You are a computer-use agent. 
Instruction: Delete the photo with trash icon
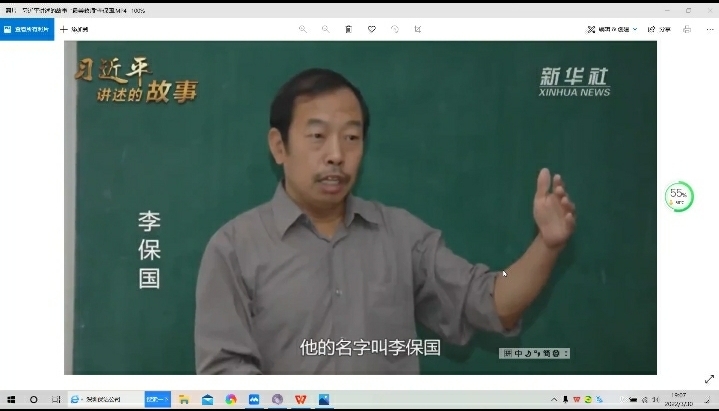tap(348, 29)
